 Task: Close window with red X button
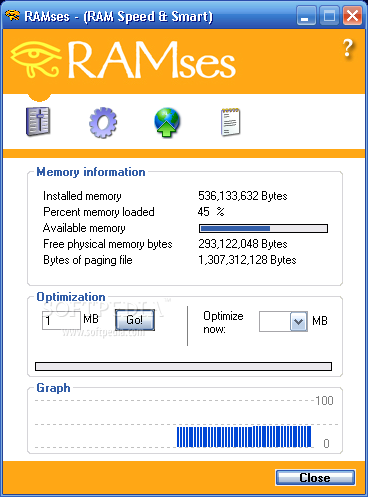point(353,16)
